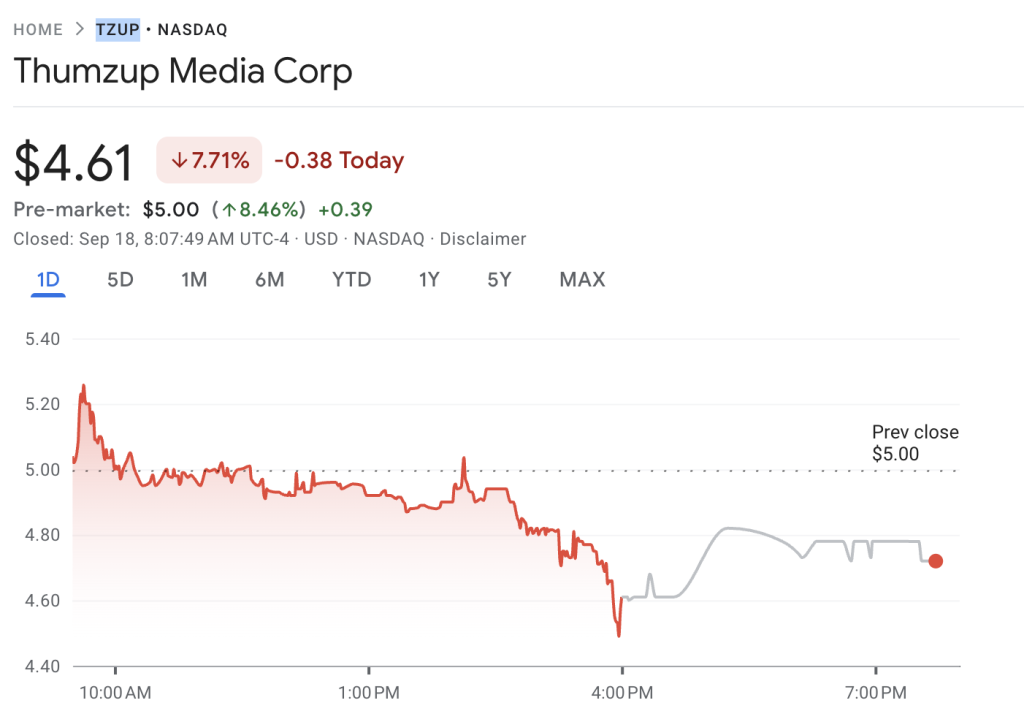Show the MAX range chart
The image size is (1024, 722).
[x=582, y=280]
